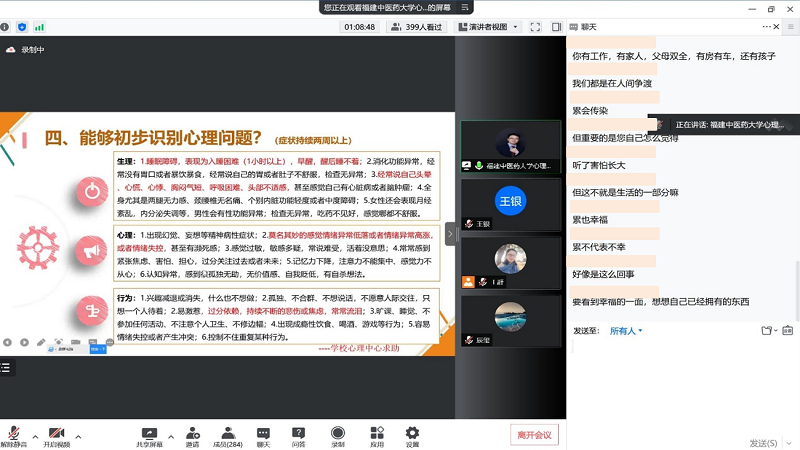Screen dimensions: 800x450
Task: Open the Invite (邀请) icon
Action: point(192,437)
